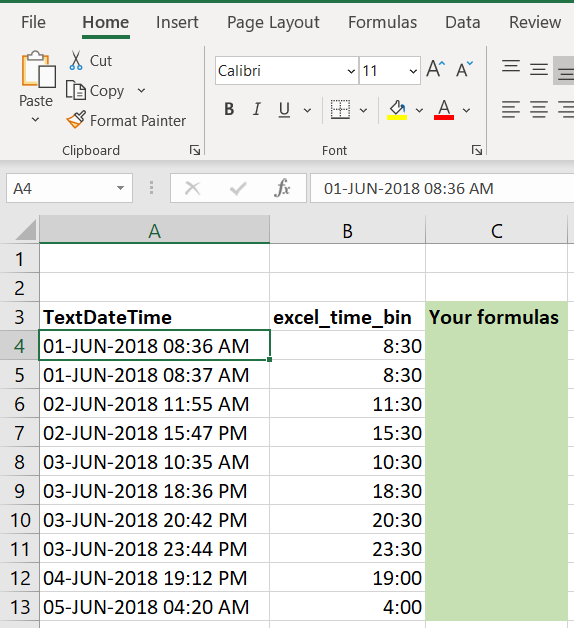Select time bin cell 11:30
This screenshot has width=574, height=628.
pos(347,404)
